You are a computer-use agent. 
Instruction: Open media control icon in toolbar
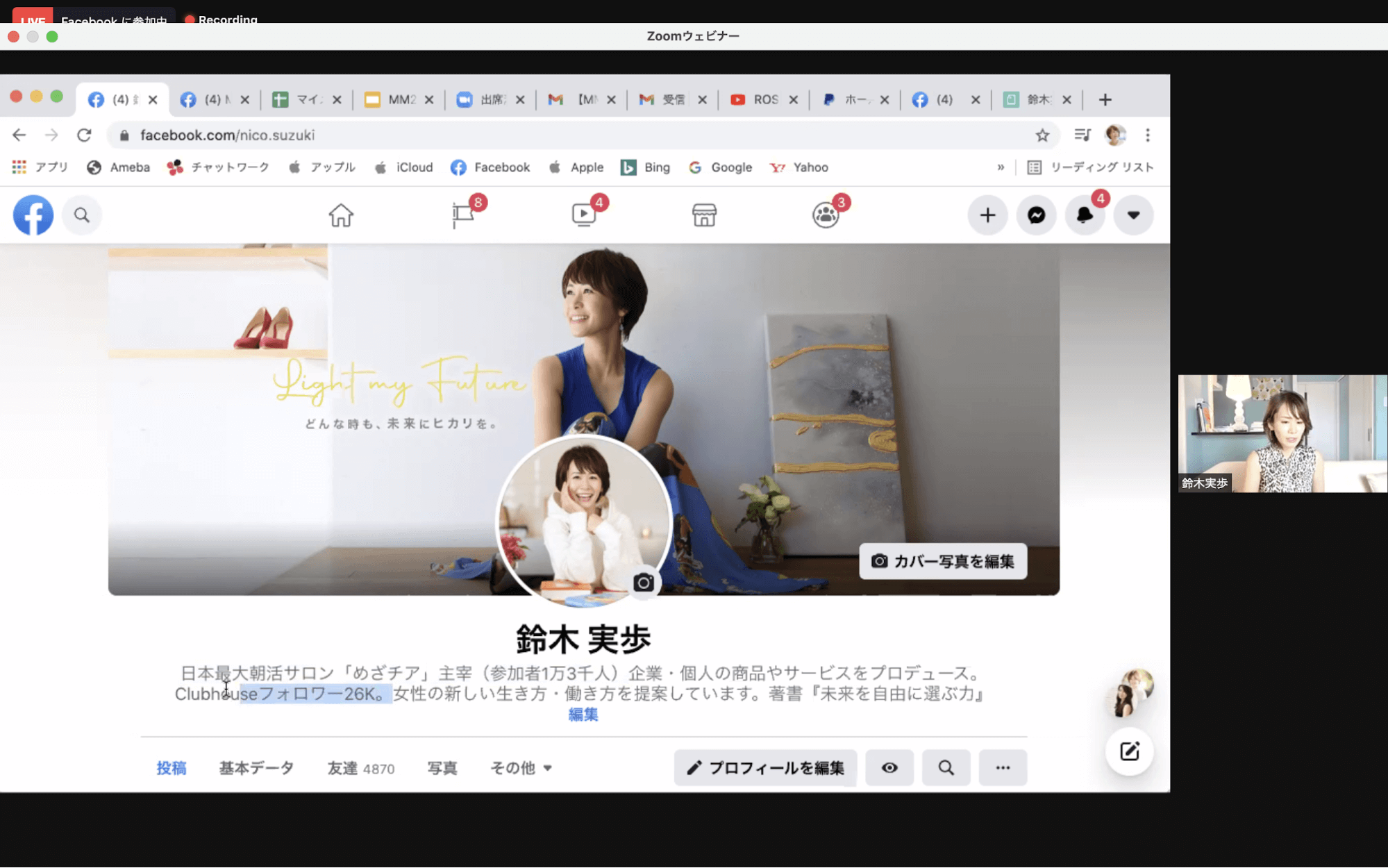pyautogui.click(x=1082, y=135)
